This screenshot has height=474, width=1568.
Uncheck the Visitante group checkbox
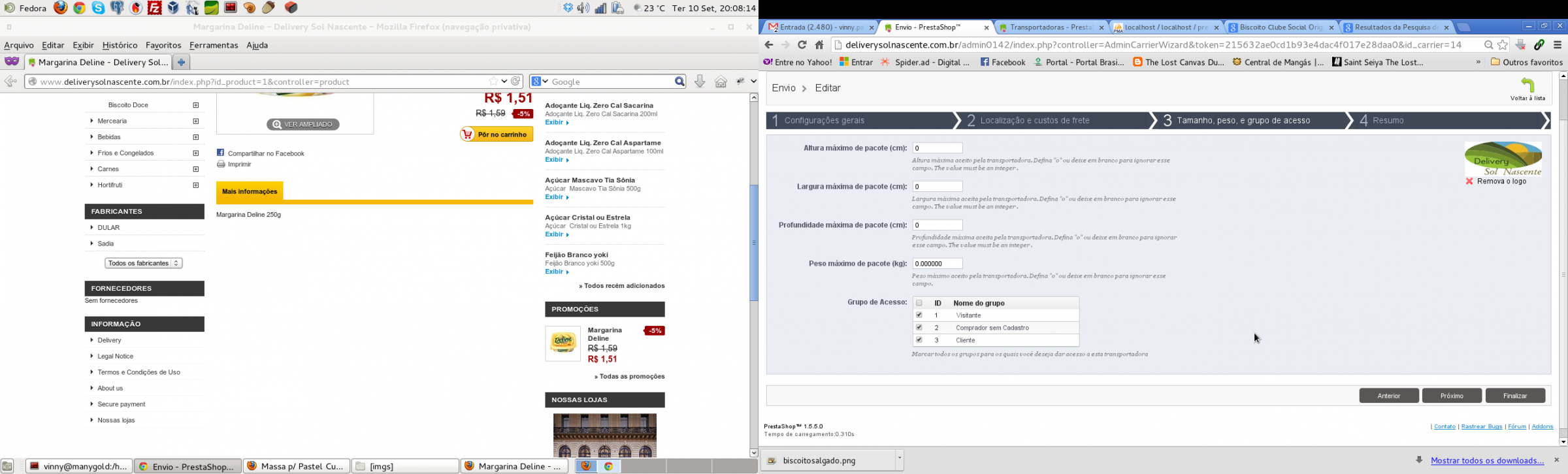click(919, 315)
